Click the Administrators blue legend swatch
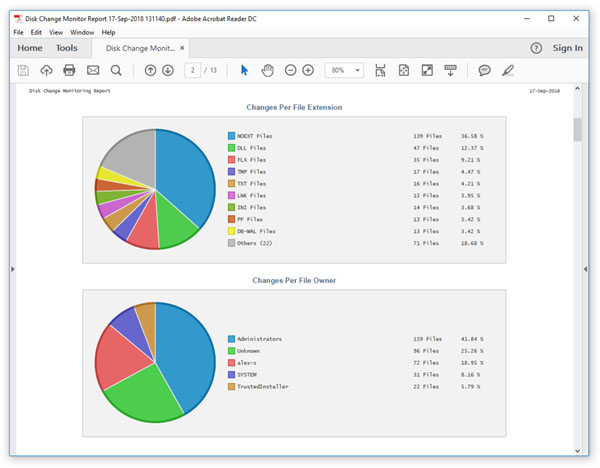The image size is (600, 468). 232,339
